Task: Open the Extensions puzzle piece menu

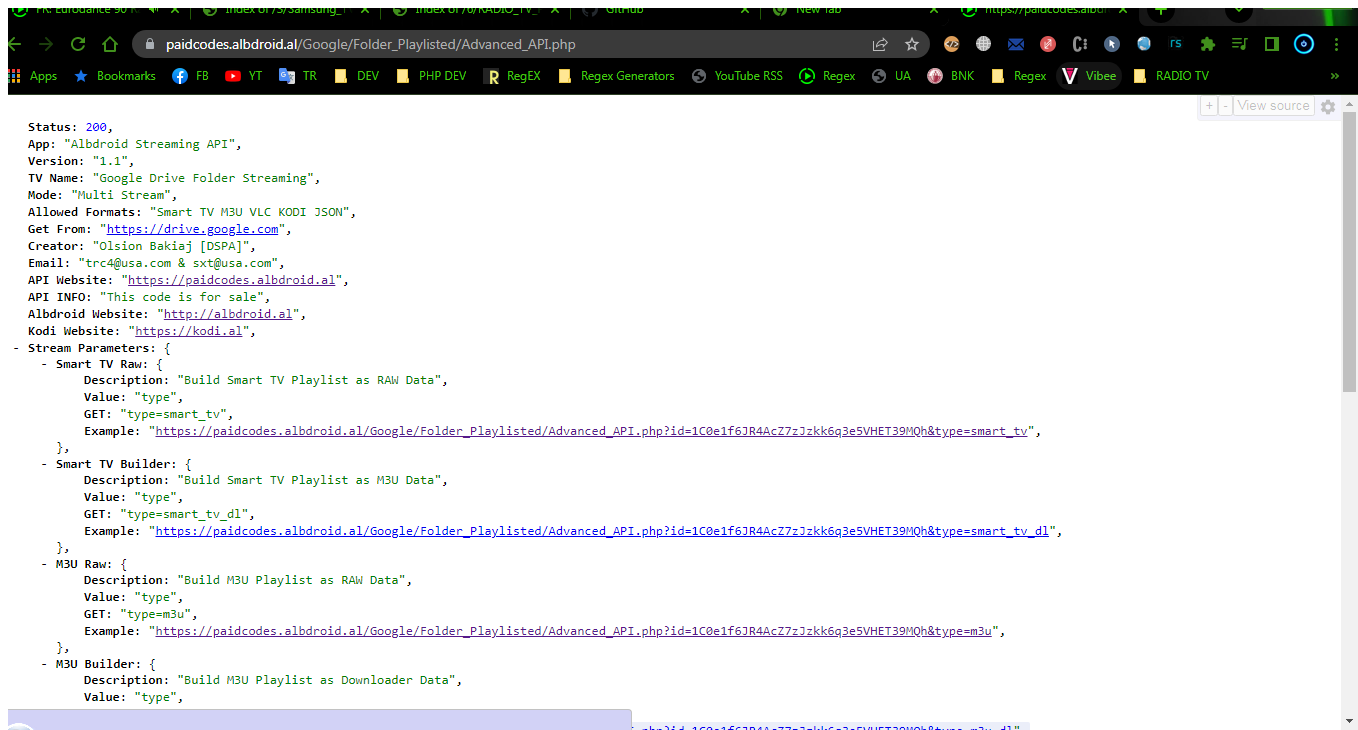Action: click(x=1207, y=44)
